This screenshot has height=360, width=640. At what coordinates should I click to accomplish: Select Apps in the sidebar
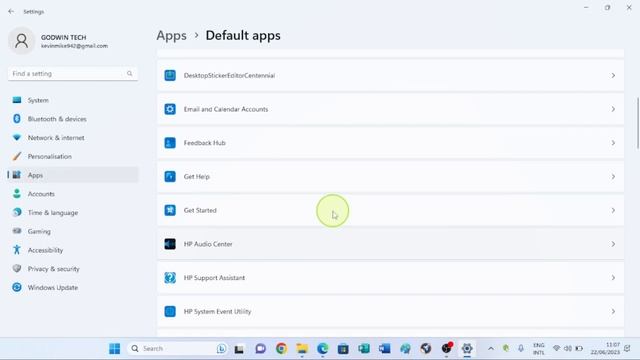[x=73, y=175]
